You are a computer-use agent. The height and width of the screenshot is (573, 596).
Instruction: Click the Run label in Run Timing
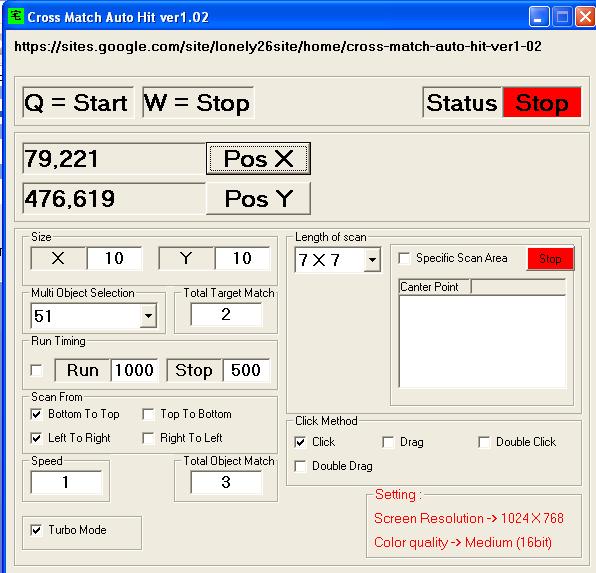point(82,370)
